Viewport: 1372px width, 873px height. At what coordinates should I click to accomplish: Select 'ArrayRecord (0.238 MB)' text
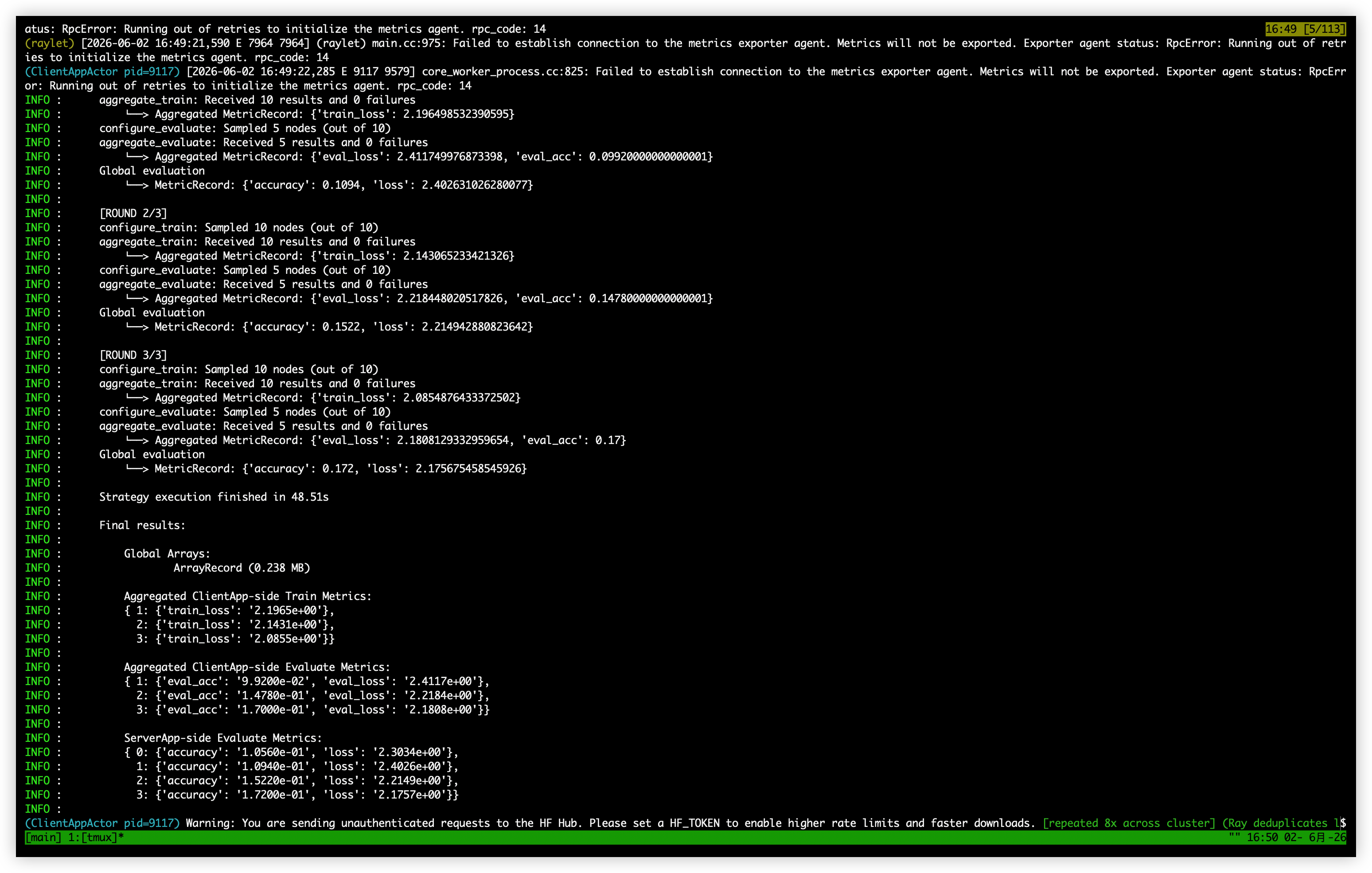(242, 568)
